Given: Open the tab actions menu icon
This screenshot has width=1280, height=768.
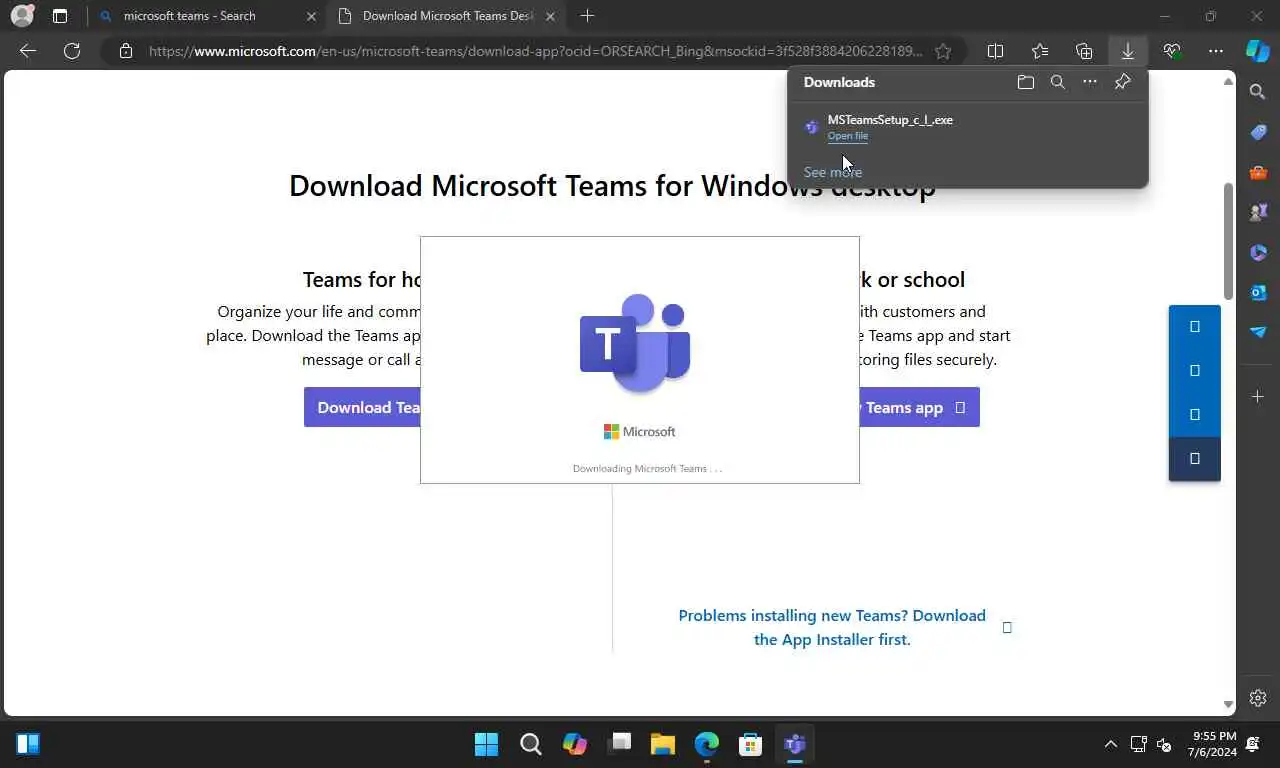Looking at the screenshot, I should coord(60,16).
